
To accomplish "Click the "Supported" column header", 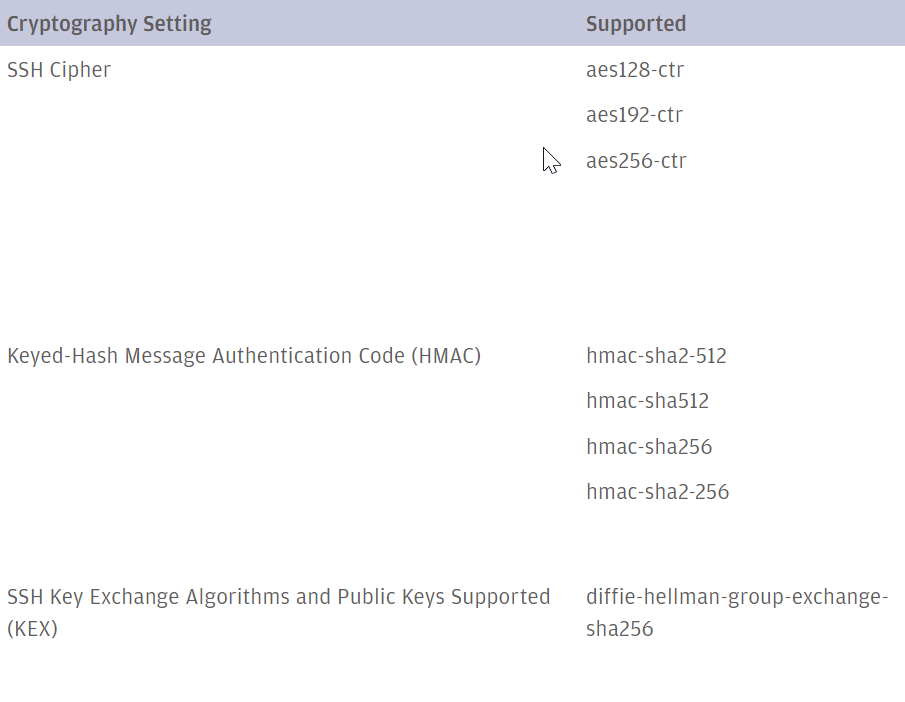I will pos(635,24).
